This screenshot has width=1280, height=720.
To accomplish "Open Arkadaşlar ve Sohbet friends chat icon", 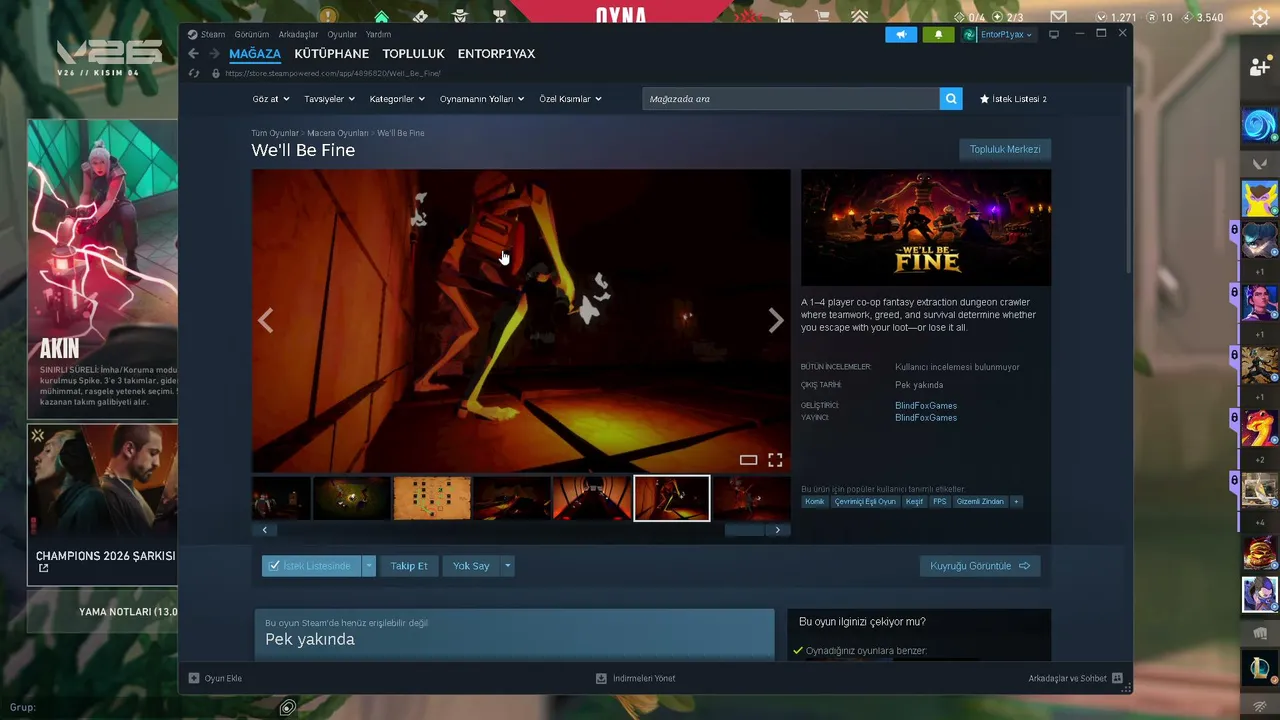I will coord(1117,678).
